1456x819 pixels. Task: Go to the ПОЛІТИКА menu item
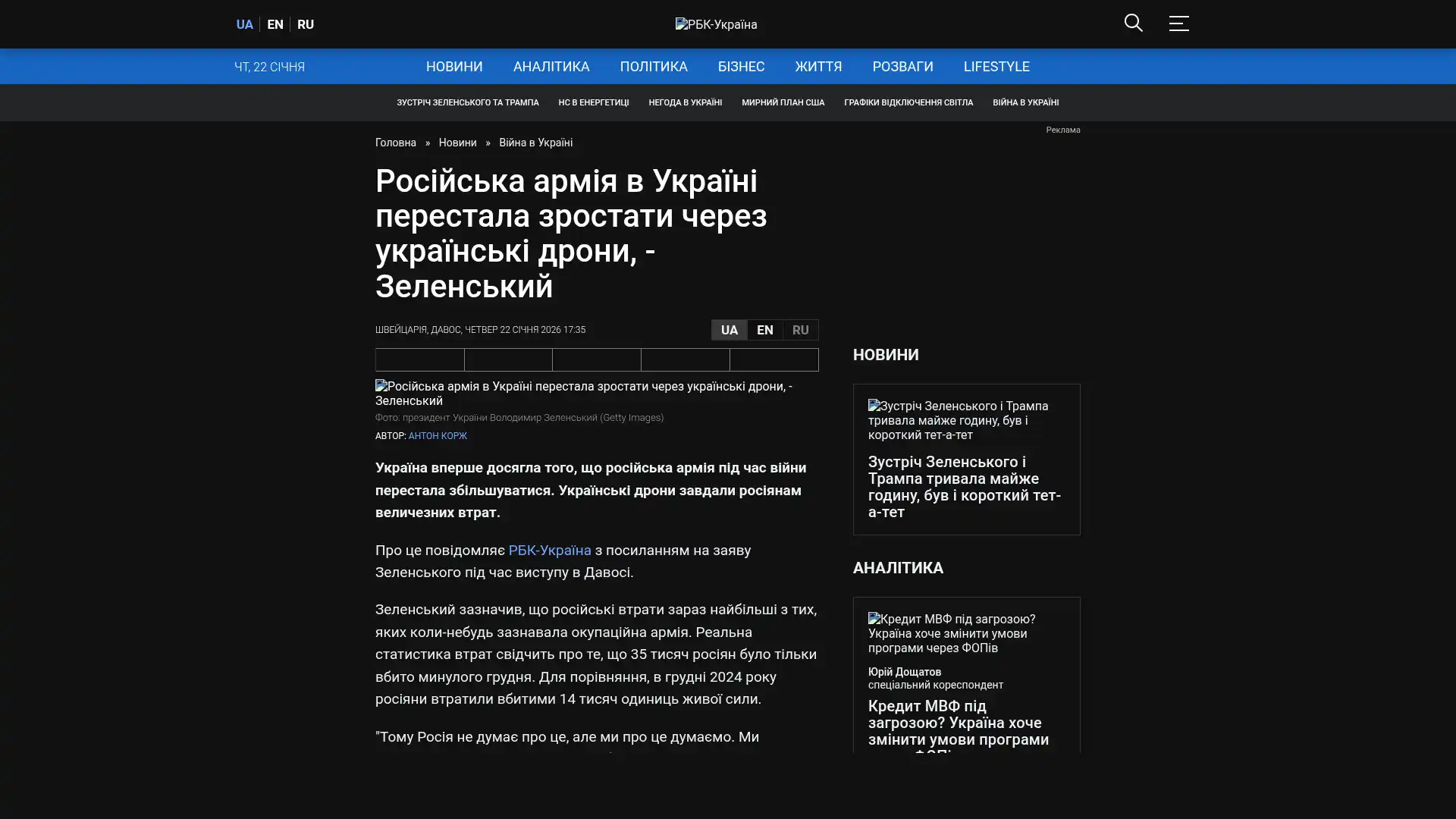(654, 67)
